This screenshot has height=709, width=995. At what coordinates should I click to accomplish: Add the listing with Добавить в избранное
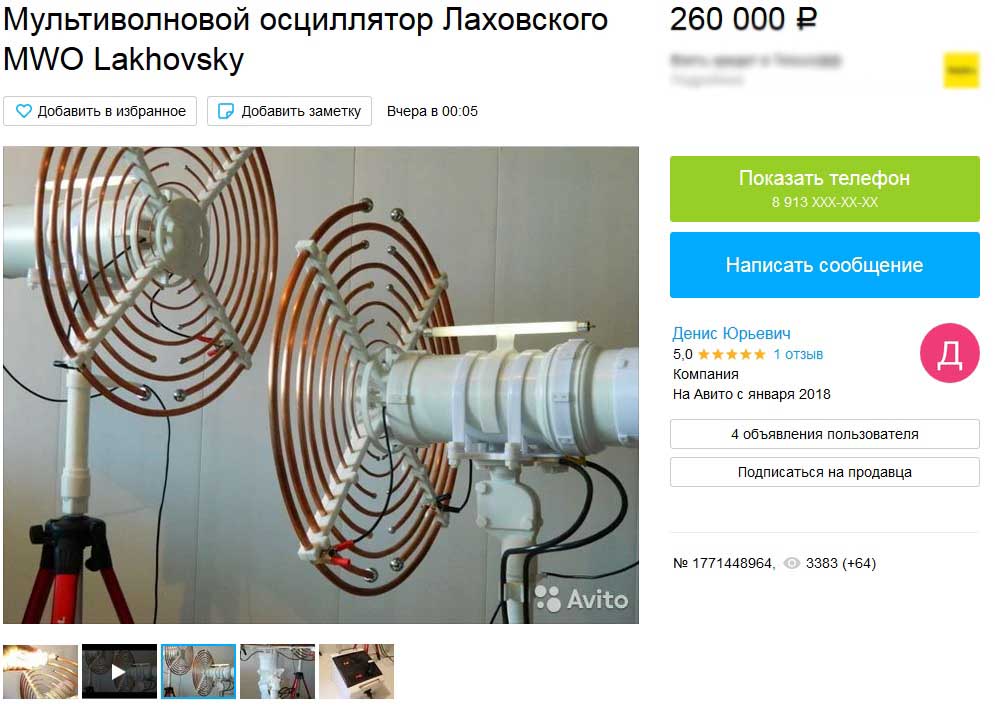[100, 111]
